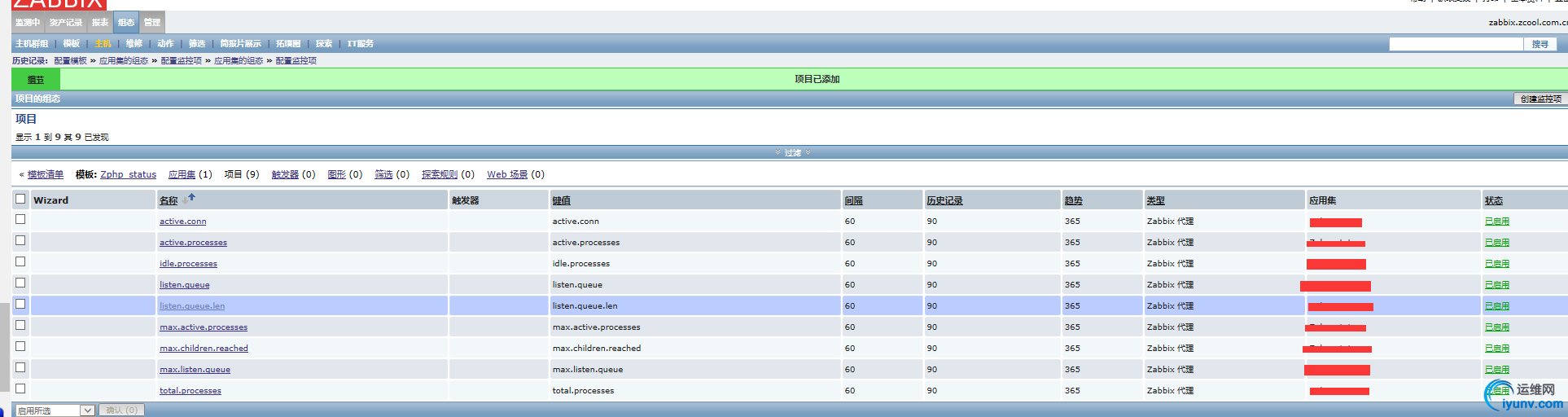Open the 报表 main tab
The width and height of the screenshot is (1568, 417).
100,22
